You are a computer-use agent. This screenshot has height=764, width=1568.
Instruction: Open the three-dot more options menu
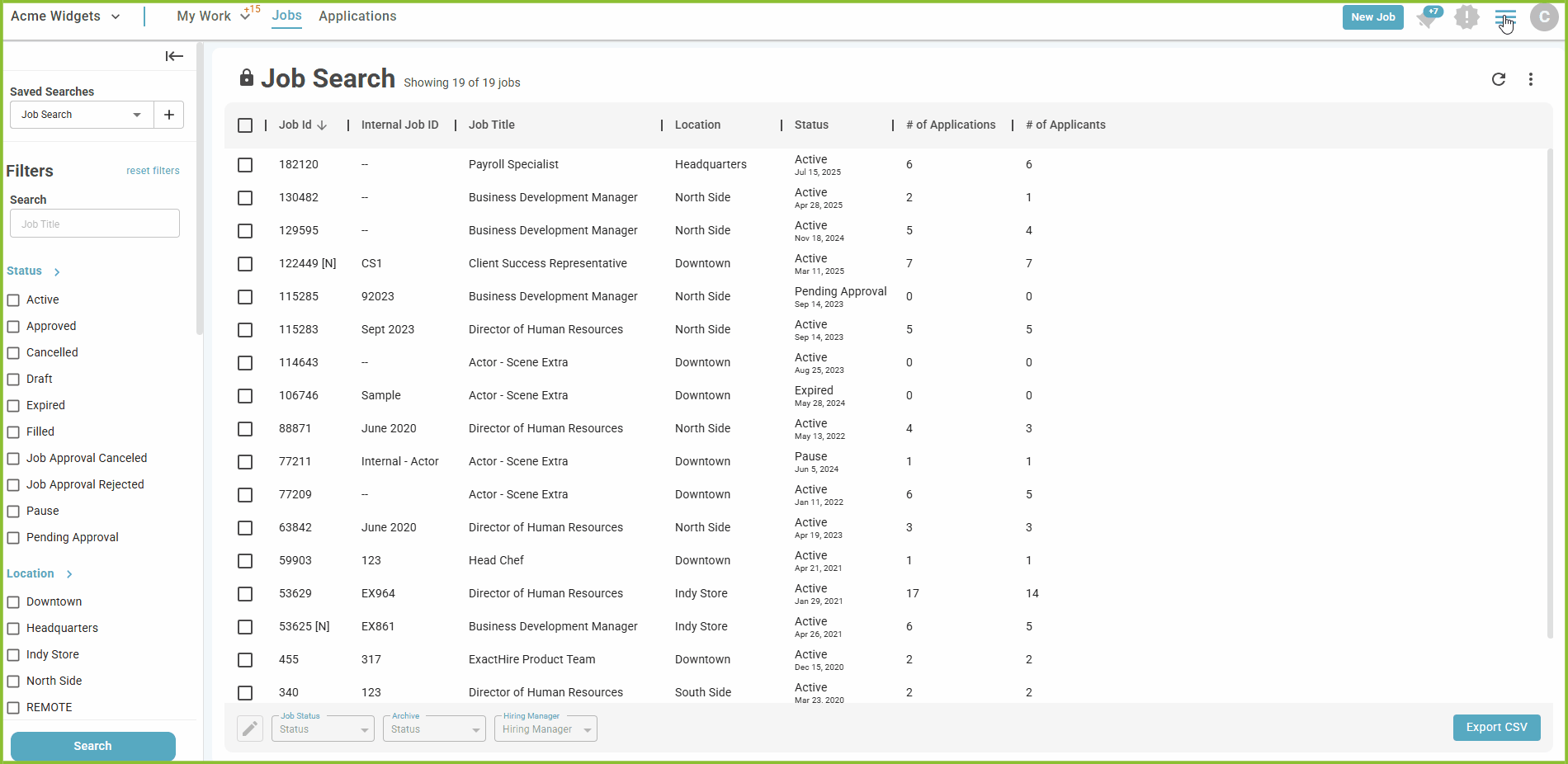pyautogui.click(x=1531, y=79)
